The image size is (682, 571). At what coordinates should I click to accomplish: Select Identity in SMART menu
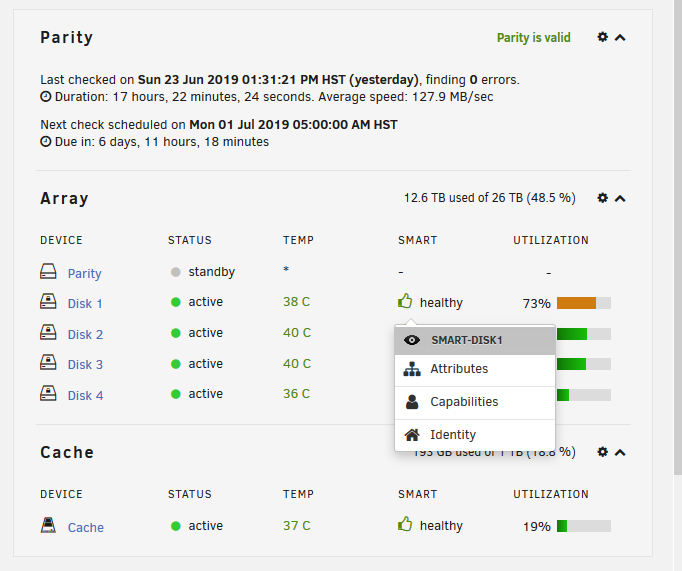coord(475,435)
